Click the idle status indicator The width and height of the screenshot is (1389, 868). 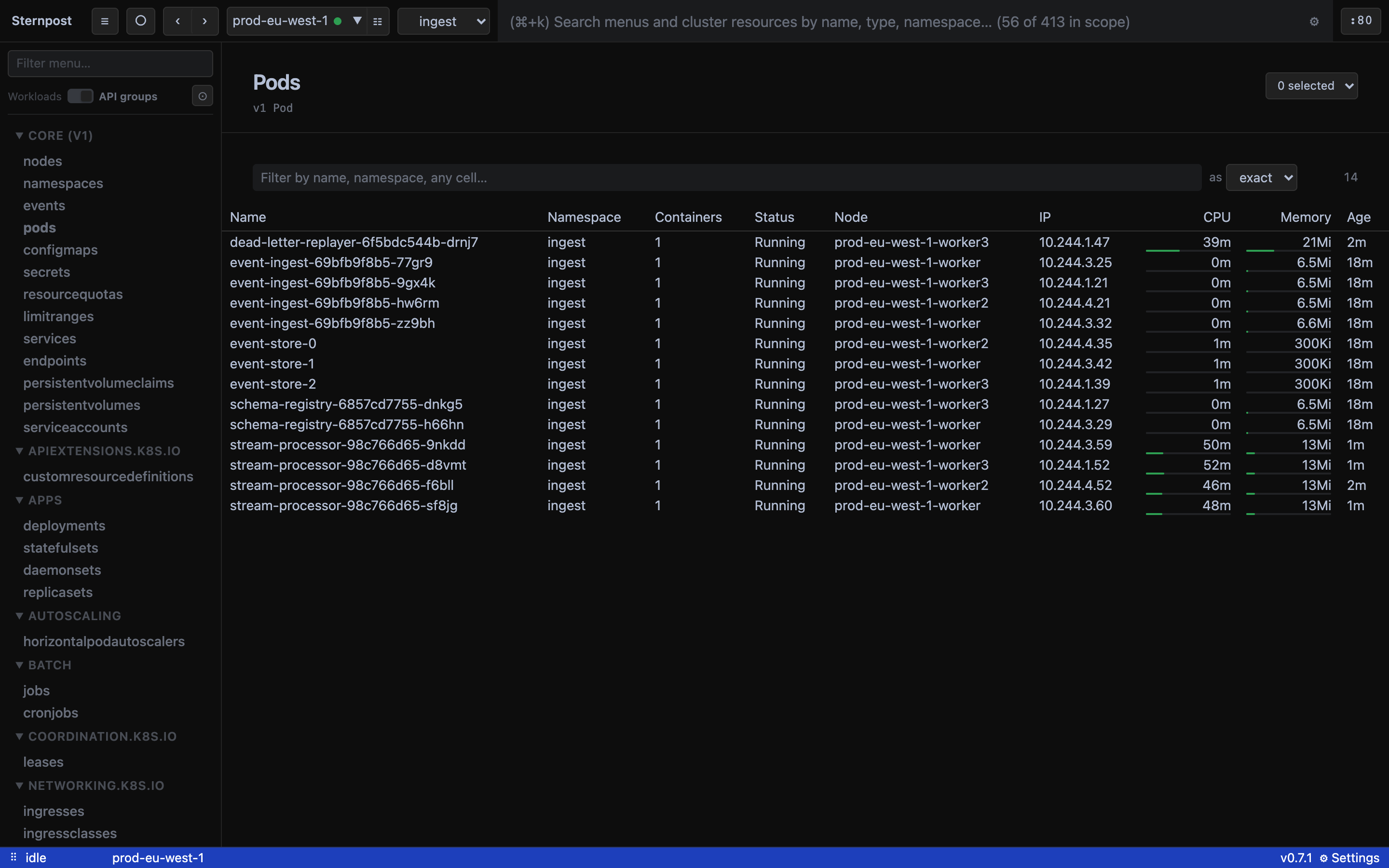coord(36,858)
